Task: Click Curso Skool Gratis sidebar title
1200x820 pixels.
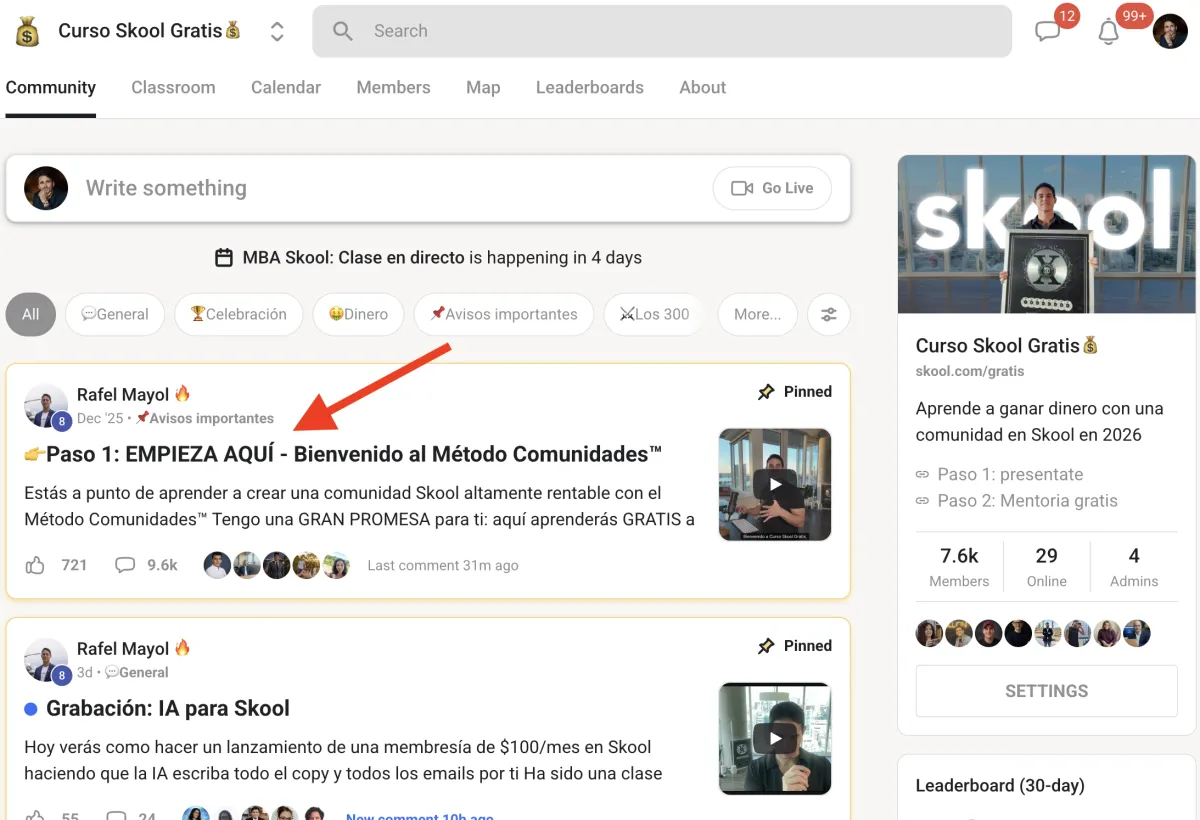Action: click(1007, 346)
